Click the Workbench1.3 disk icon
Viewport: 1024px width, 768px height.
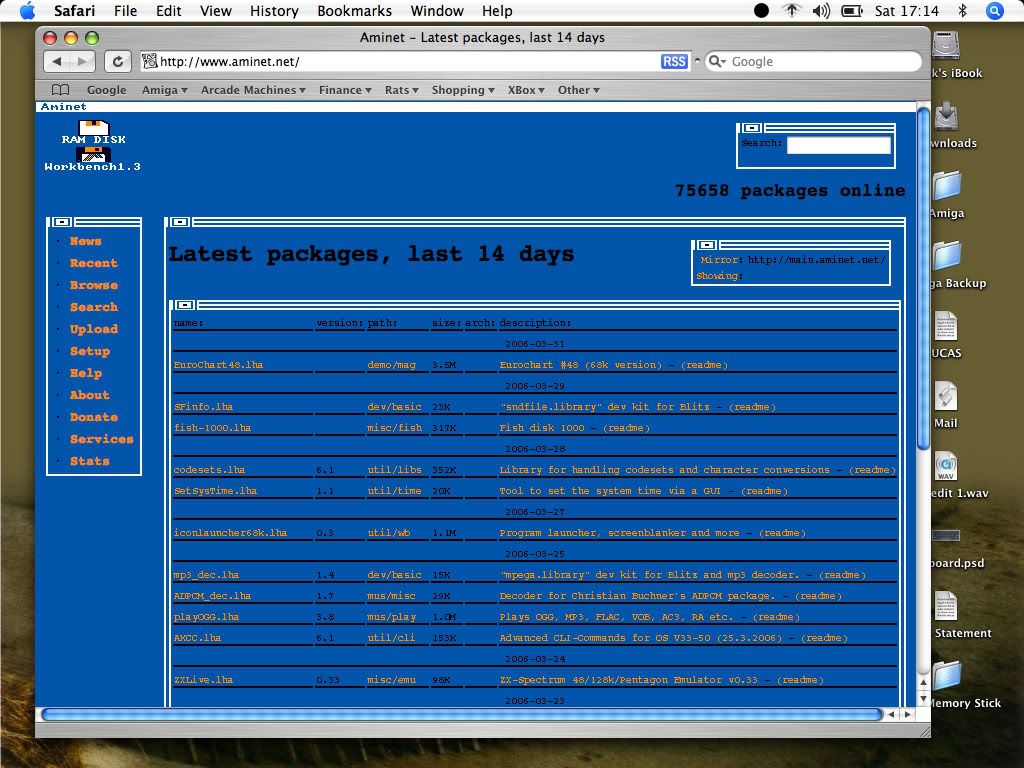click(94, 155)
